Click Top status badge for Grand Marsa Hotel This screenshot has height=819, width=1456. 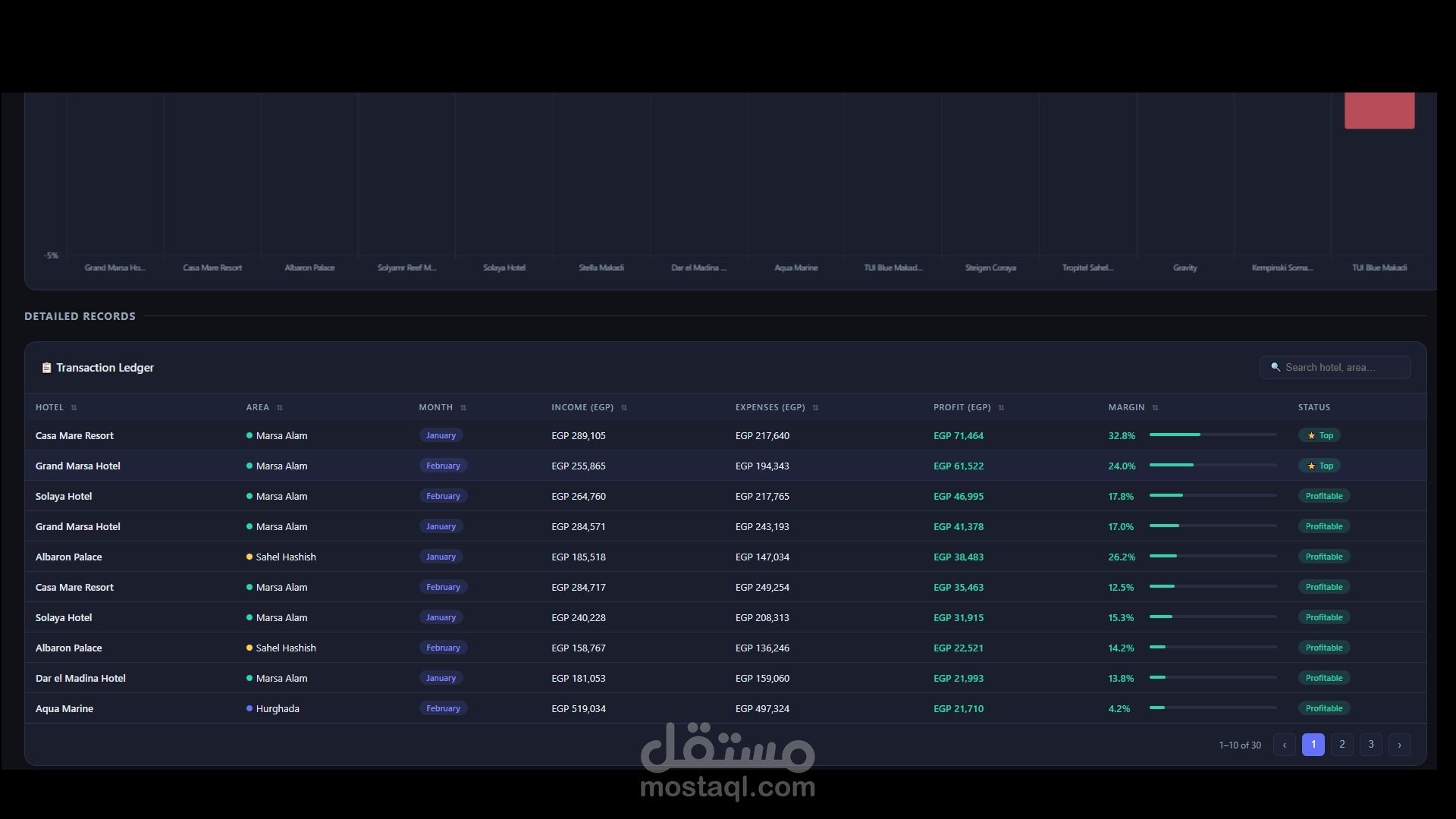tap(1319, 466)
